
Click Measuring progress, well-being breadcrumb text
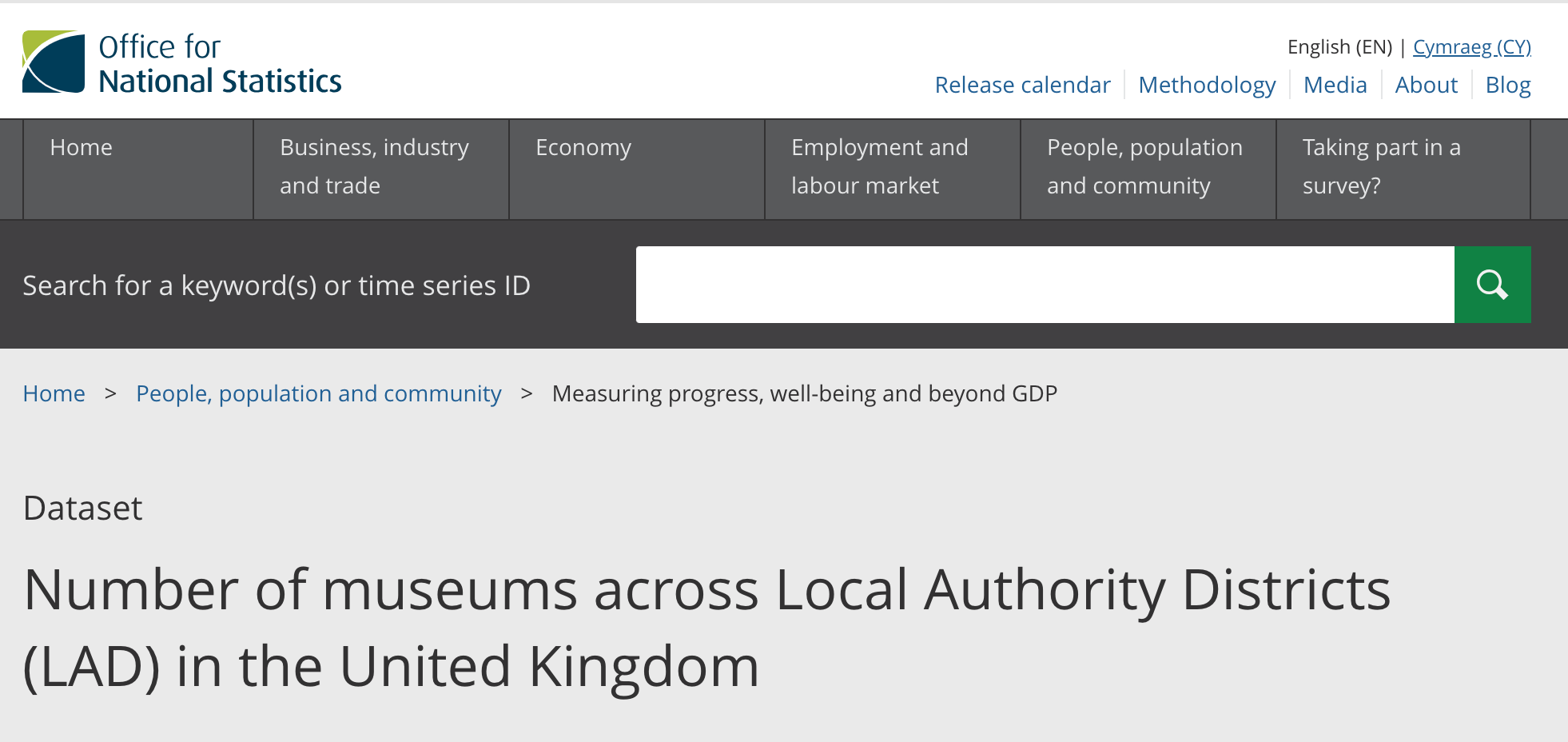pyautogui.click(x=804, y=393)
